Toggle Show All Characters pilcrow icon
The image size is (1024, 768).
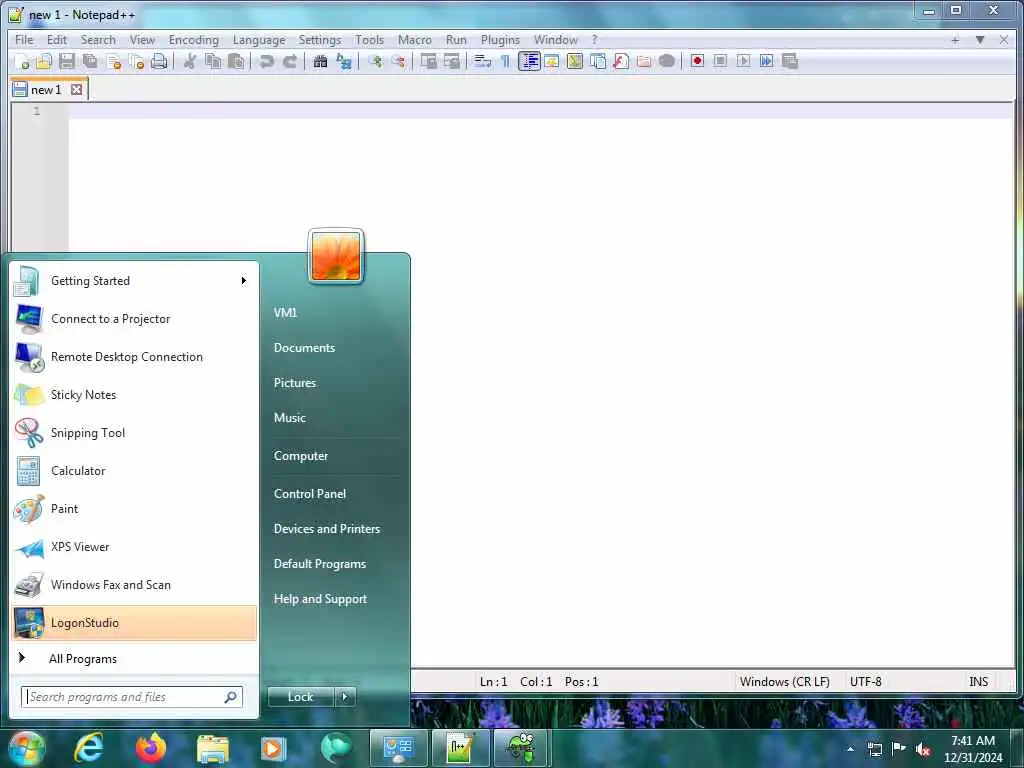click(x=505, y=62)
